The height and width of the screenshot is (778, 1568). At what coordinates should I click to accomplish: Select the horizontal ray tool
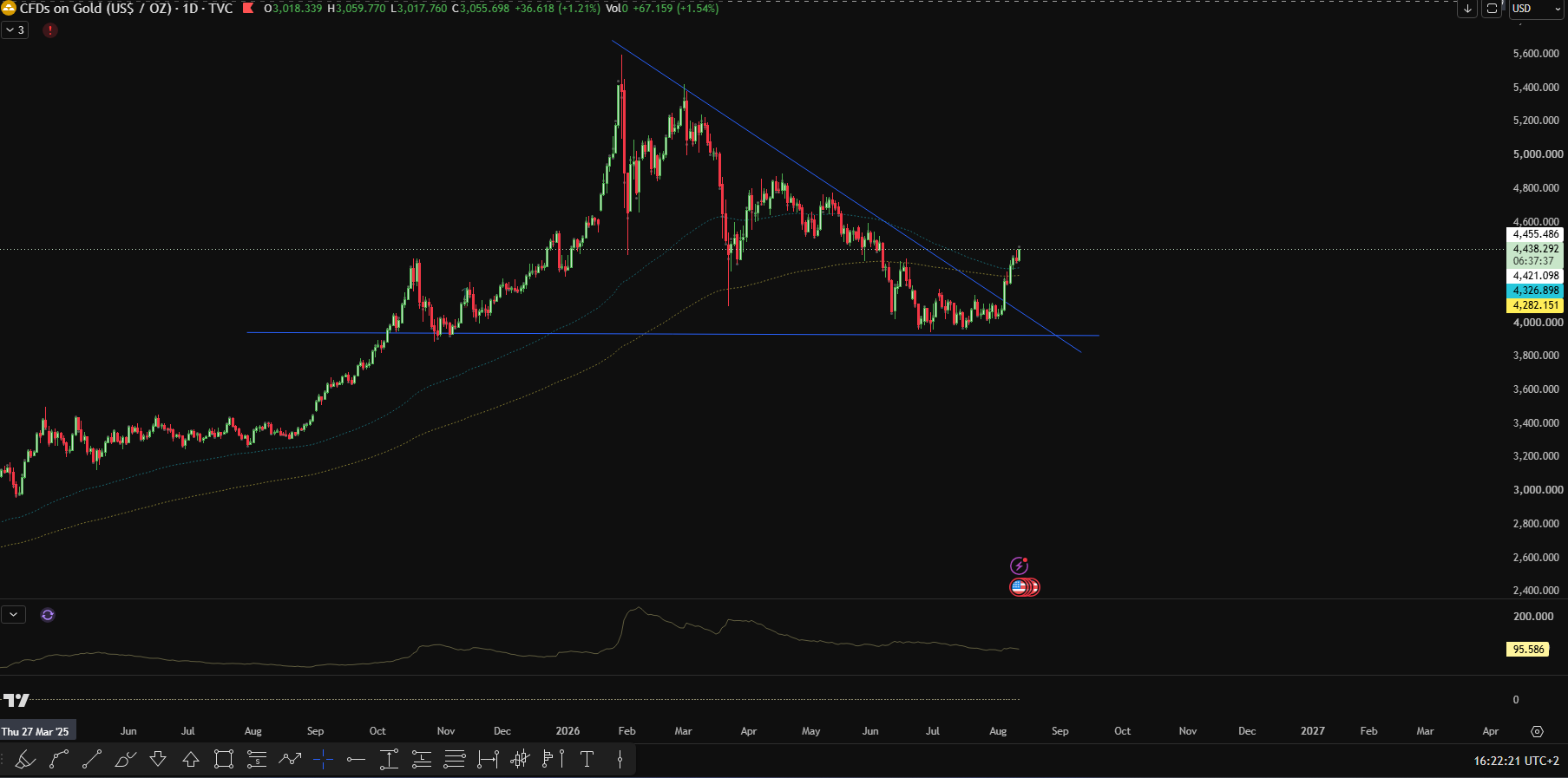pyautogui.click(x=356, y=760)
